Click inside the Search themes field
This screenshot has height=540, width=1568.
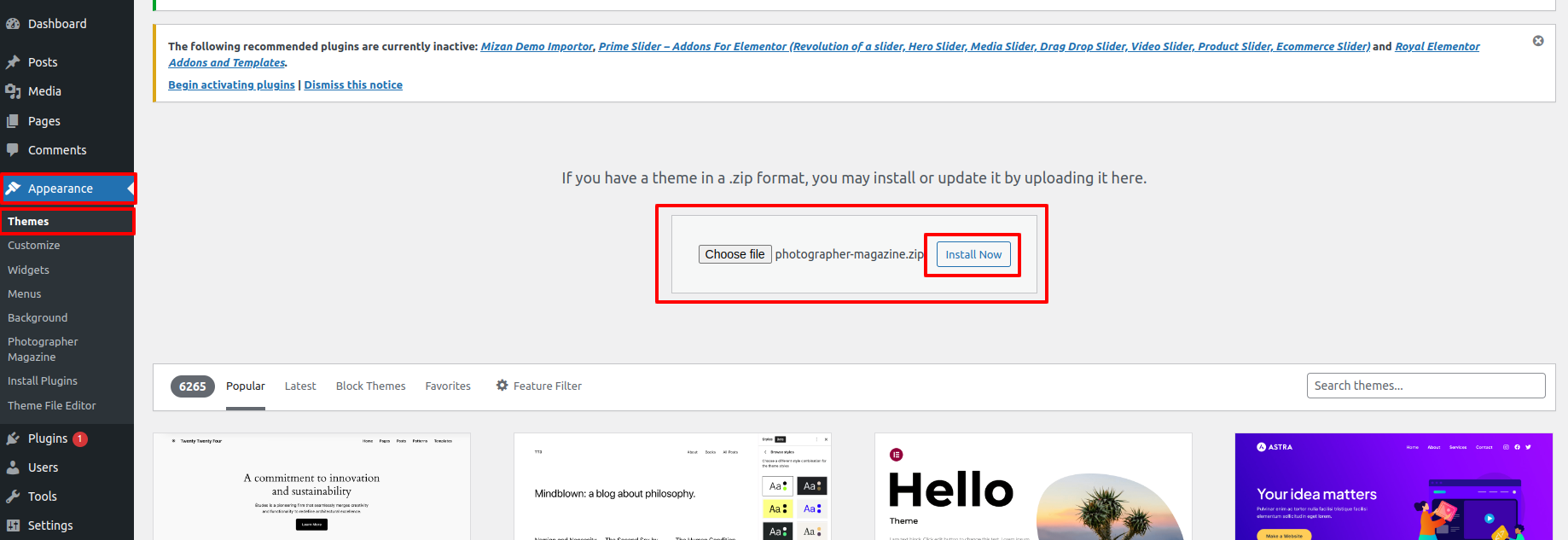tap(1426, 386)
